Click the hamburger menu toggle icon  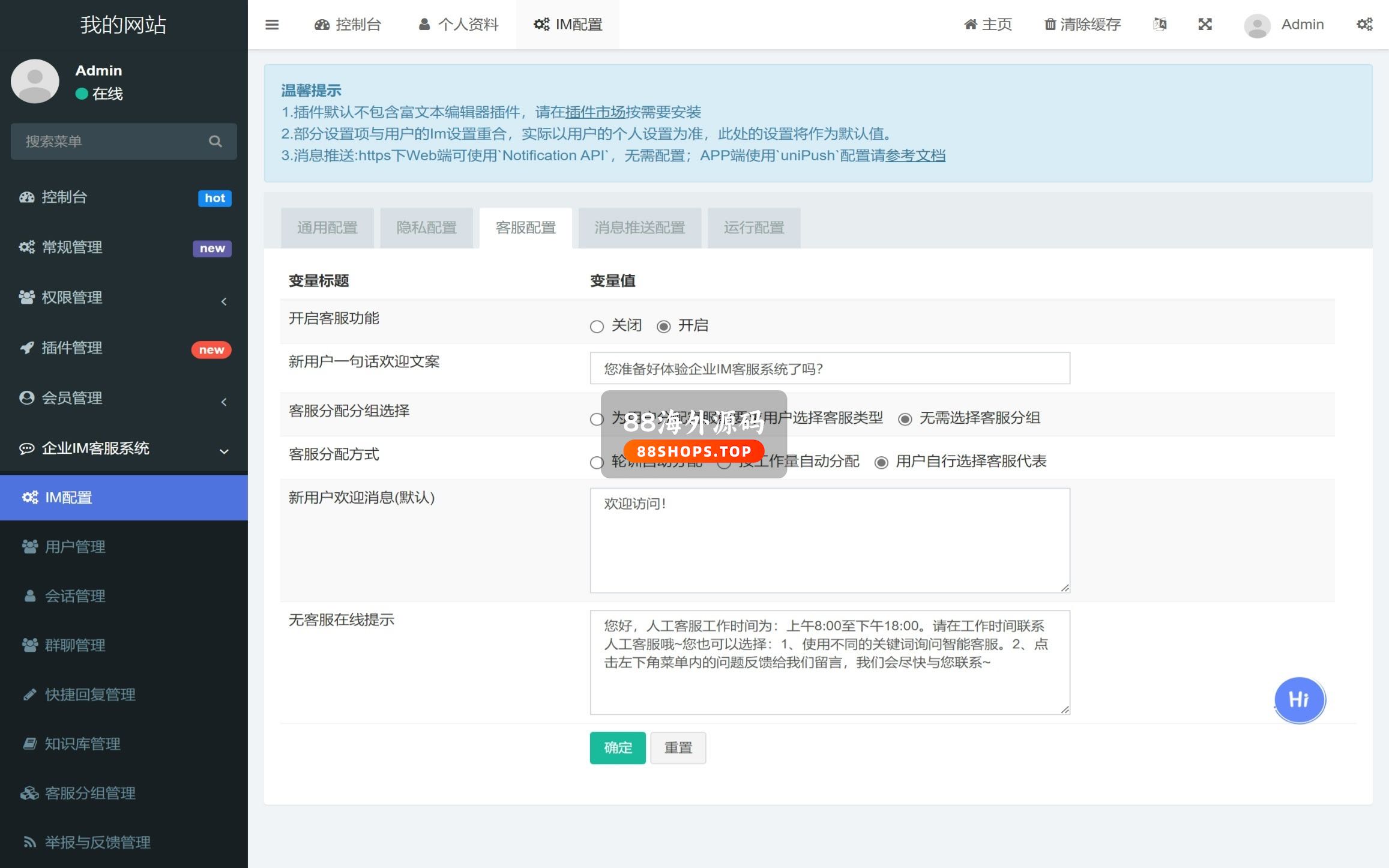(272, 25)
